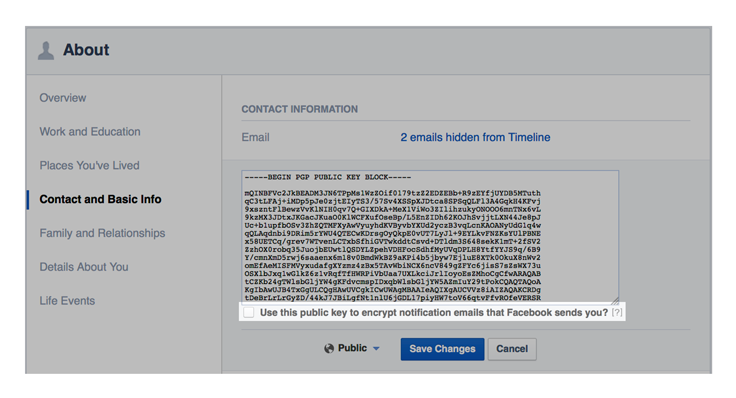The width and height of the screenshot is (736, 398).
Task: Cancel editing the PGP key
Action: point(512,349)
